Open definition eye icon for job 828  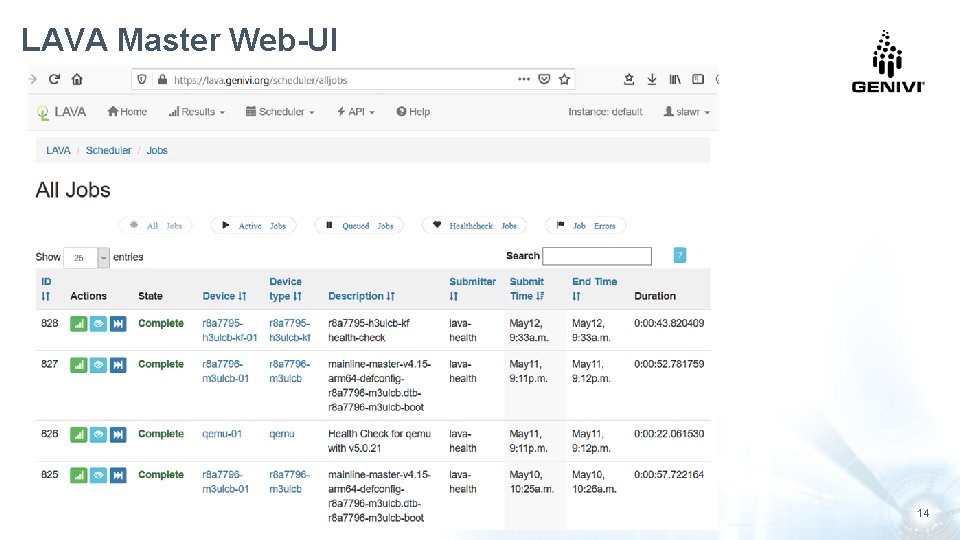[98, 324]
